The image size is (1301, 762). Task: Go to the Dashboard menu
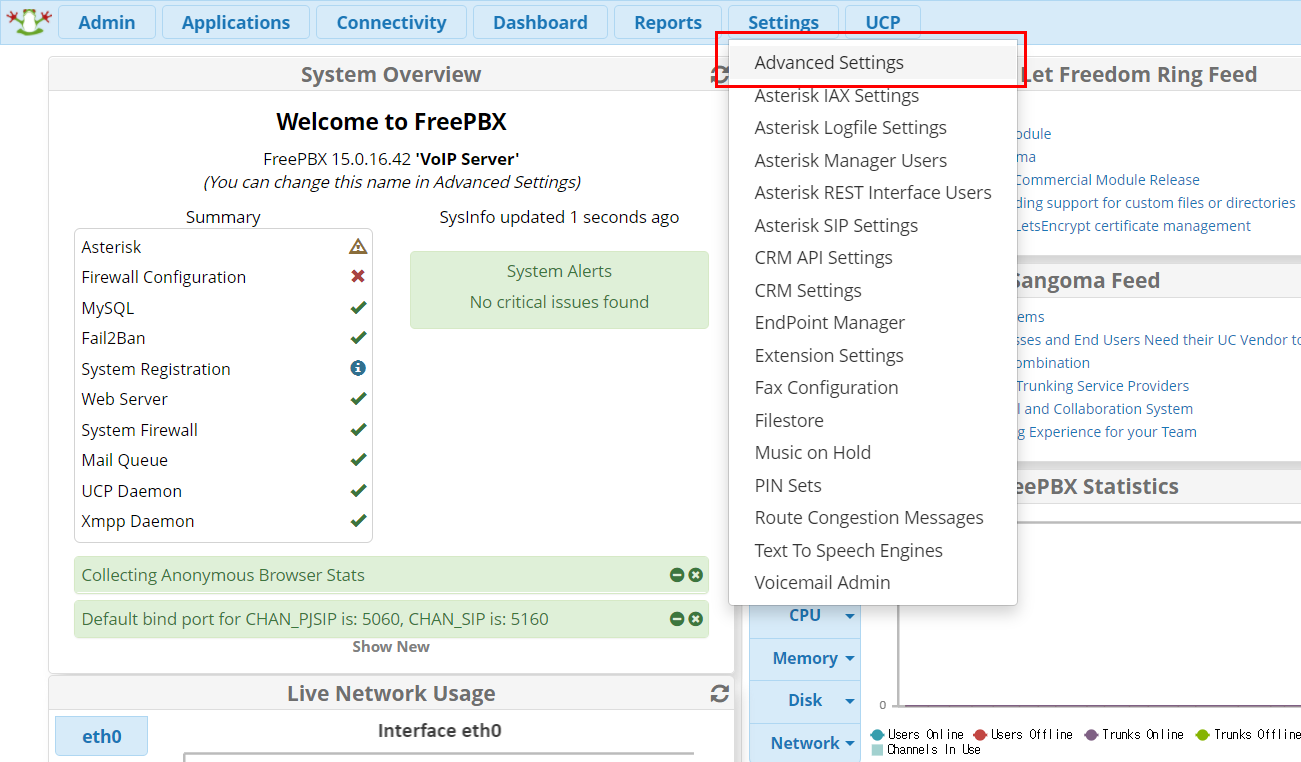pyautogui.click(x=540, y=22)
